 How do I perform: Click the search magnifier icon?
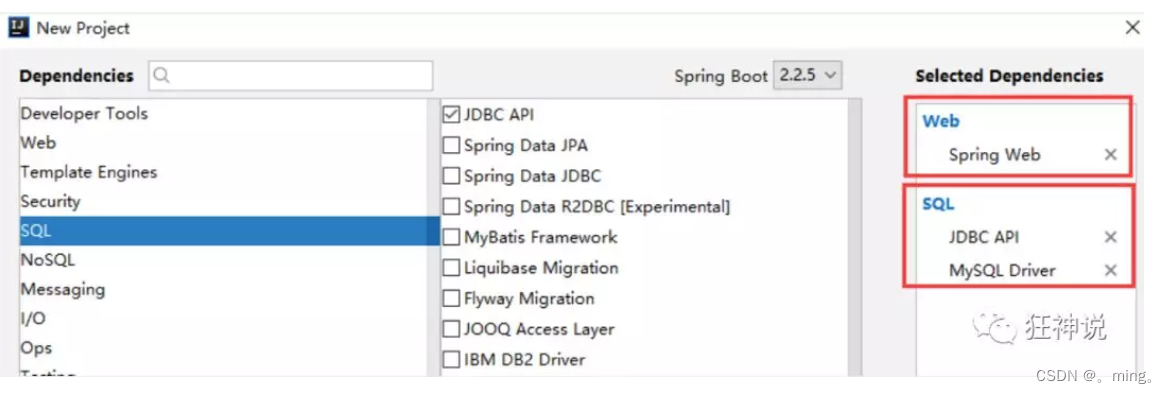pos(163,75)
